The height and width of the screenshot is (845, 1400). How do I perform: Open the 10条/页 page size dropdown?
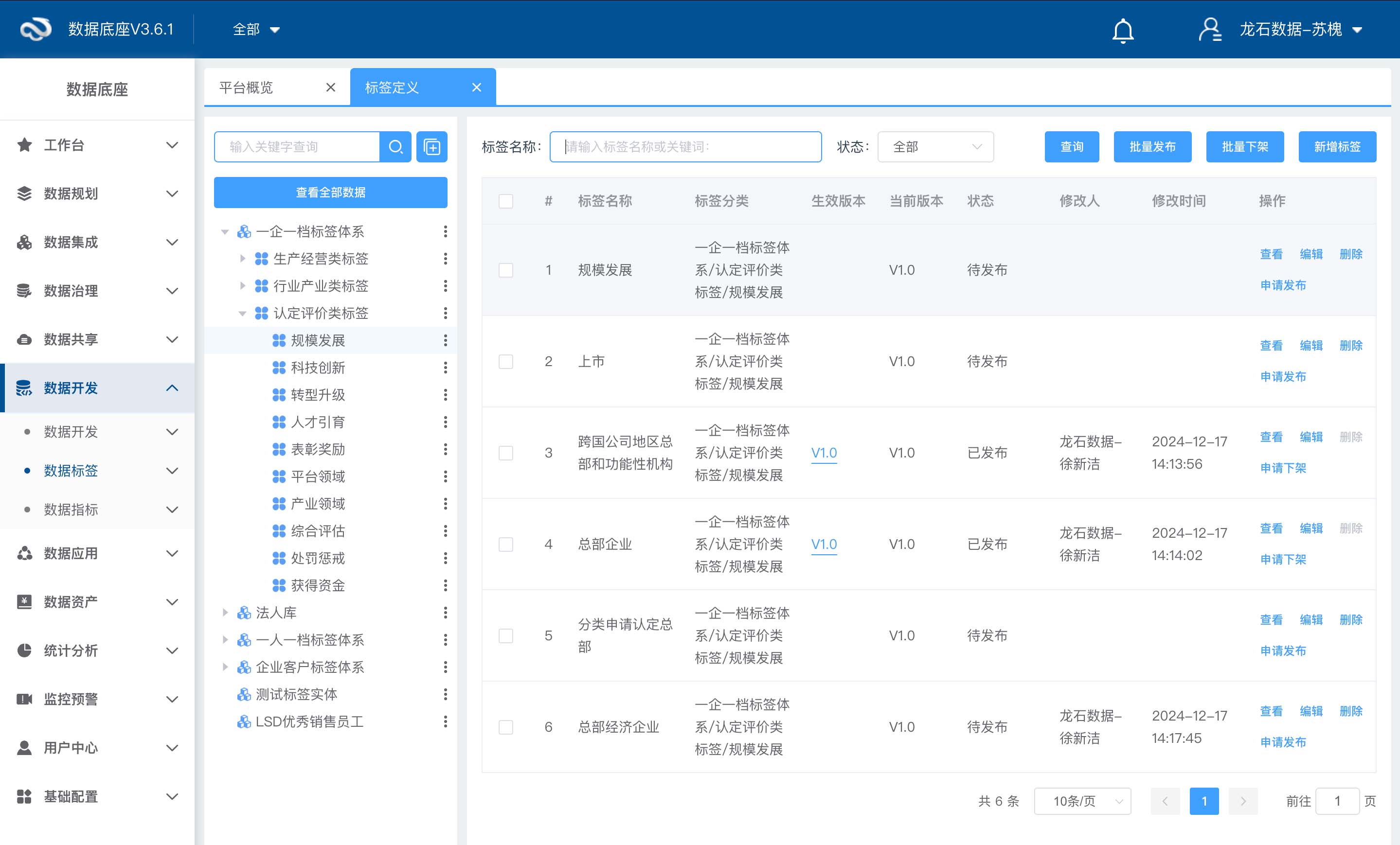[x=1082, y=801]
